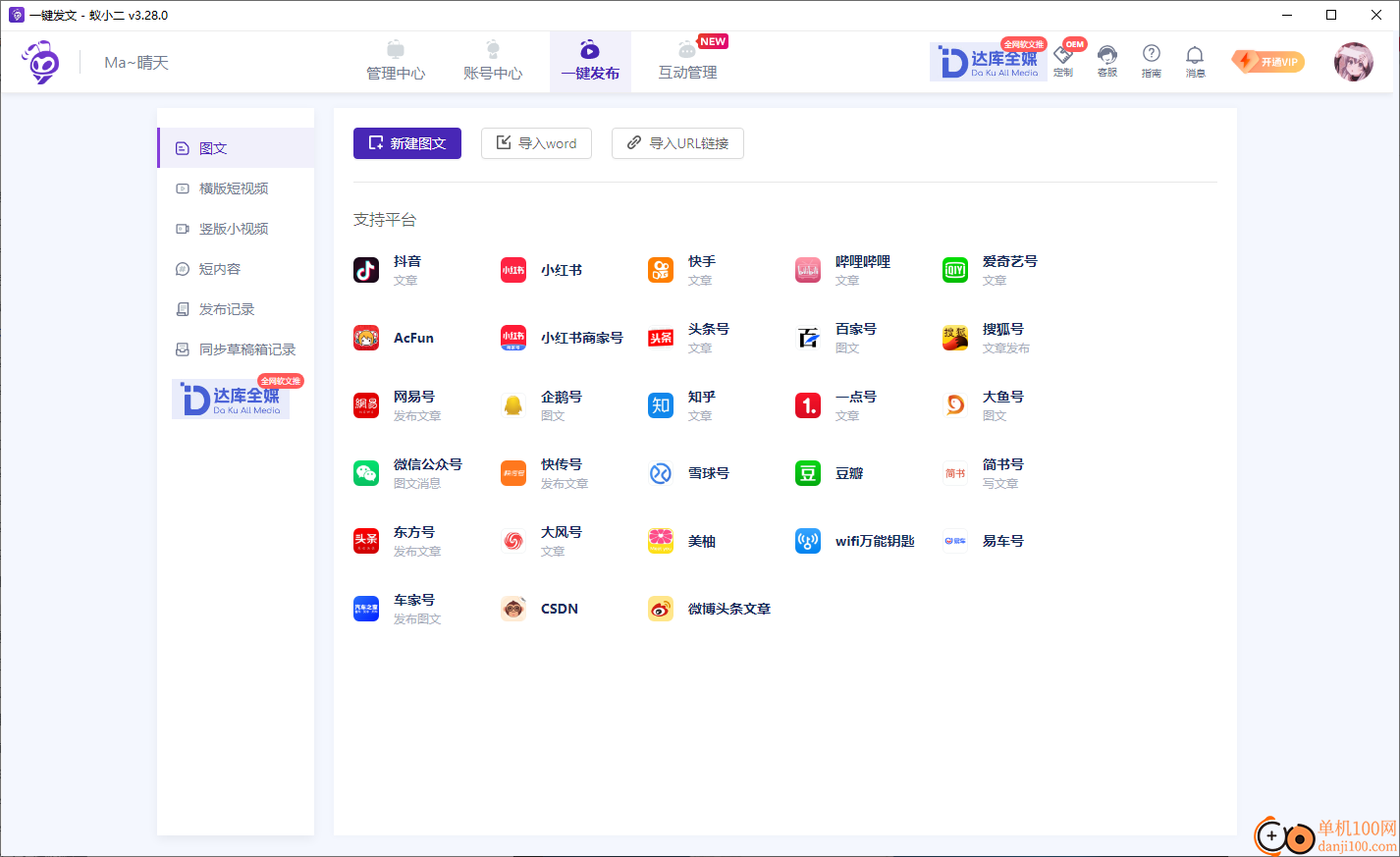The height and width of the screenshot is (857, 1400).
Task: Open the 互动管理 tab
Action: [687, 61]
